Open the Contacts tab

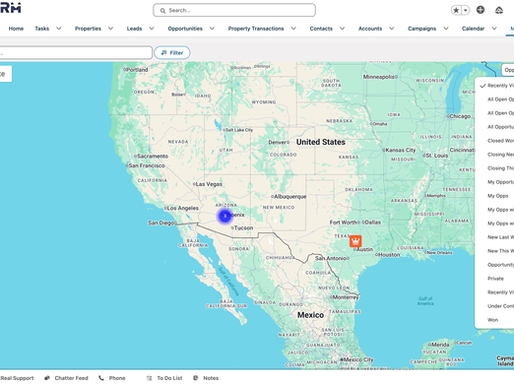[x=321, y=29]
